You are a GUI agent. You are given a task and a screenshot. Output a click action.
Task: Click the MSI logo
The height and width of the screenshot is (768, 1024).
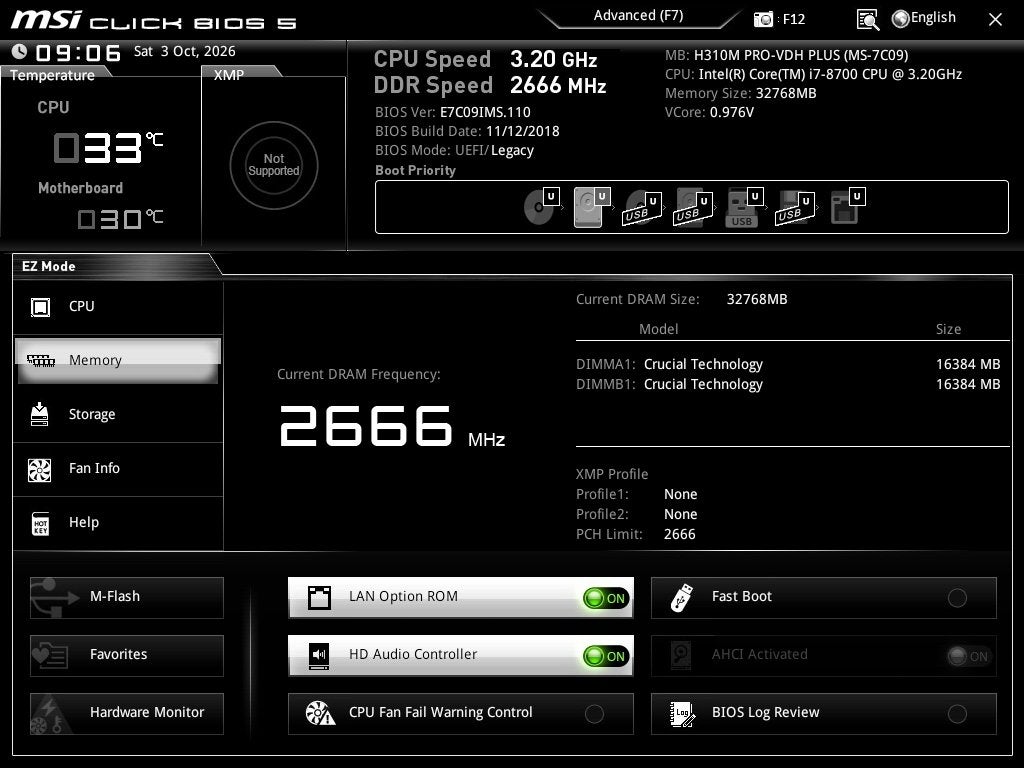click(x=46, y=20)
